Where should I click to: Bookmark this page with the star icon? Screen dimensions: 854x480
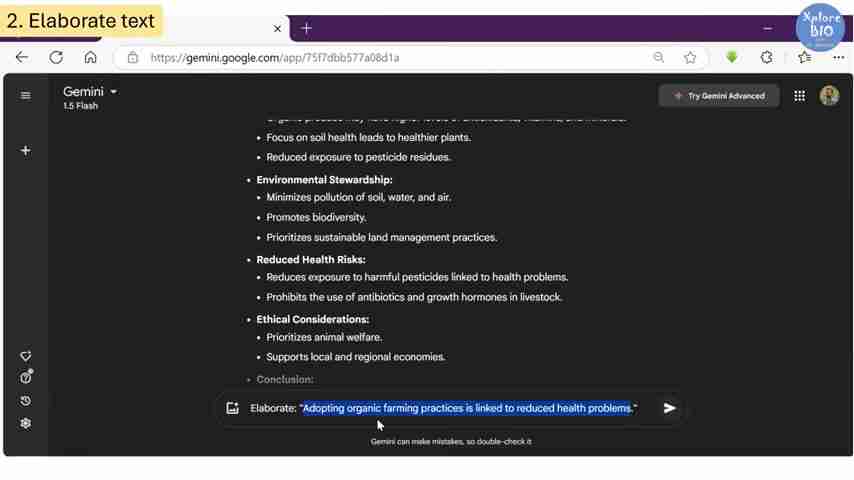[690, 58]
